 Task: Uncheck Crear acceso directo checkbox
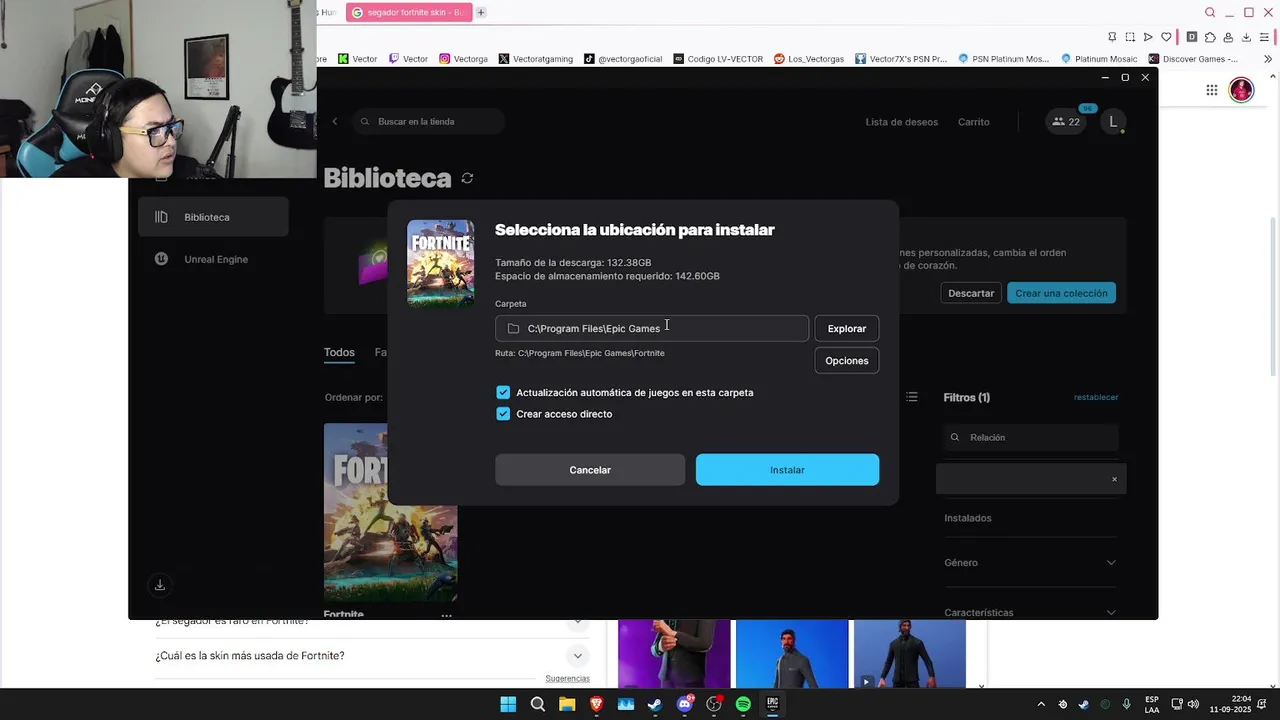tap(503, 414)
